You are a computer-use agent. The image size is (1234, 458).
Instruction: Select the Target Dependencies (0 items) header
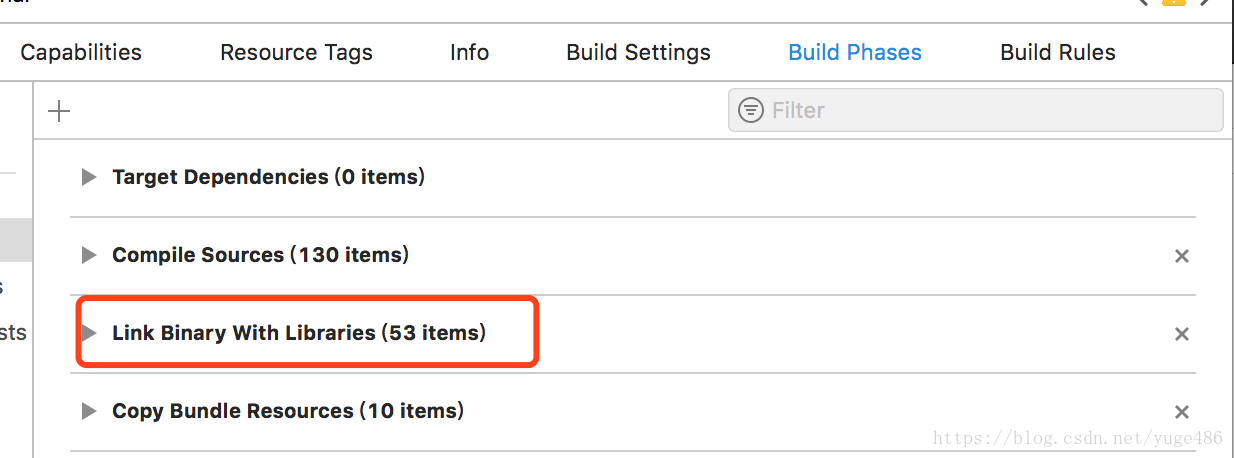(268, 177)
